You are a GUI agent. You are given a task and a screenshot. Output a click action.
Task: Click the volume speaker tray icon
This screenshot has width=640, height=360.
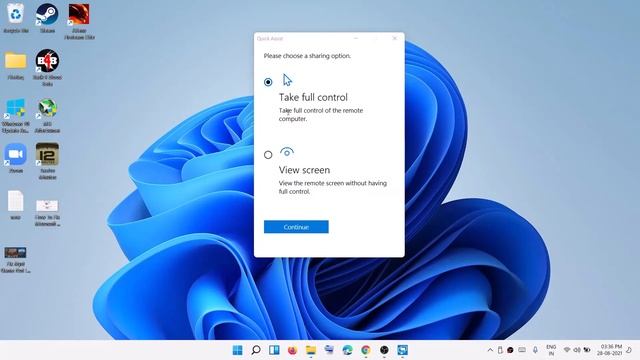(x=577, y=350)
